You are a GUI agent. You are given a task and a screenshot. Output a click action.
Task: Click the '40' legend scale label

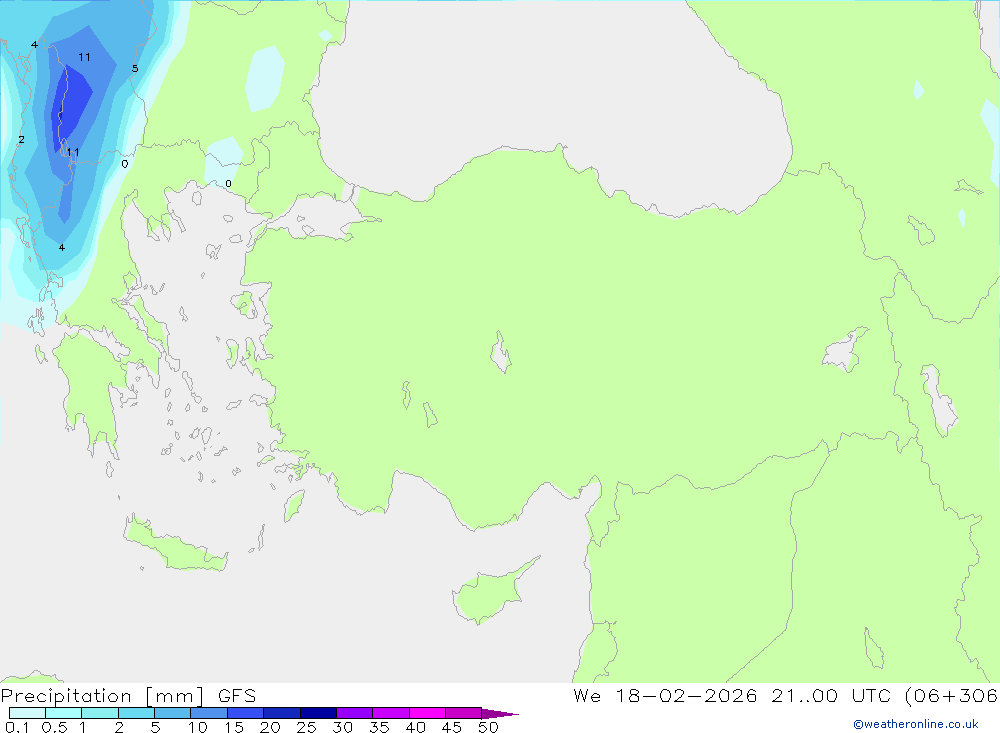tap(416, 727)
